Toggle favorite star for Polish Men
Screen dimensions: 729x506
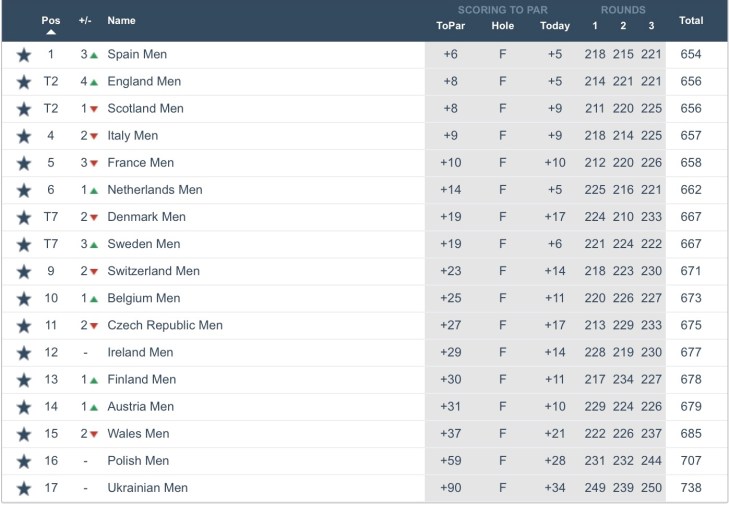pos(24,461)
